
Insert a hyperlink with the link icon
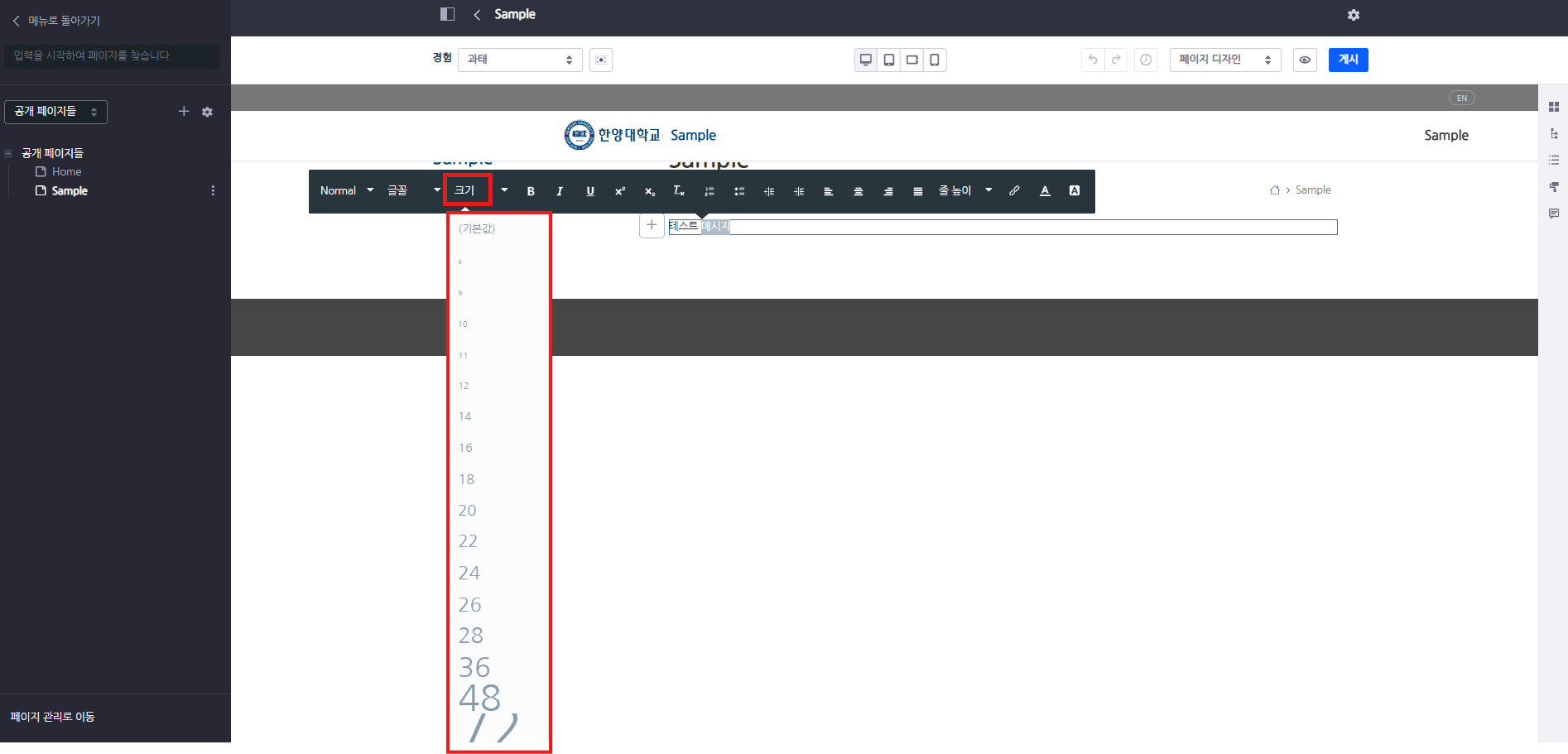click(1014, 191)
